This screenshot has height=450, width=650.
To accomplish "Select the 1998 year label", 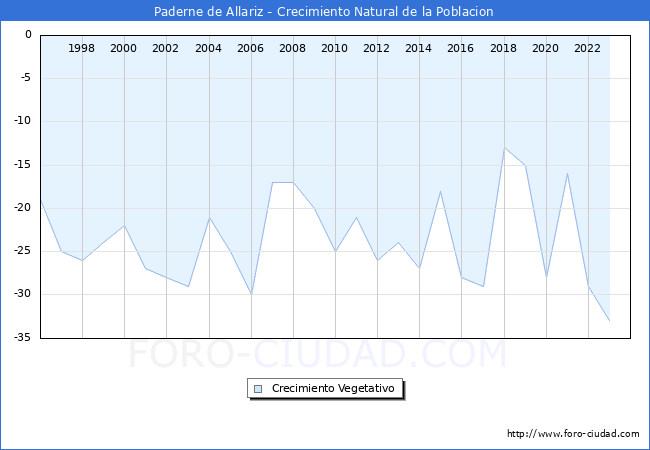I will coord(81,48).
